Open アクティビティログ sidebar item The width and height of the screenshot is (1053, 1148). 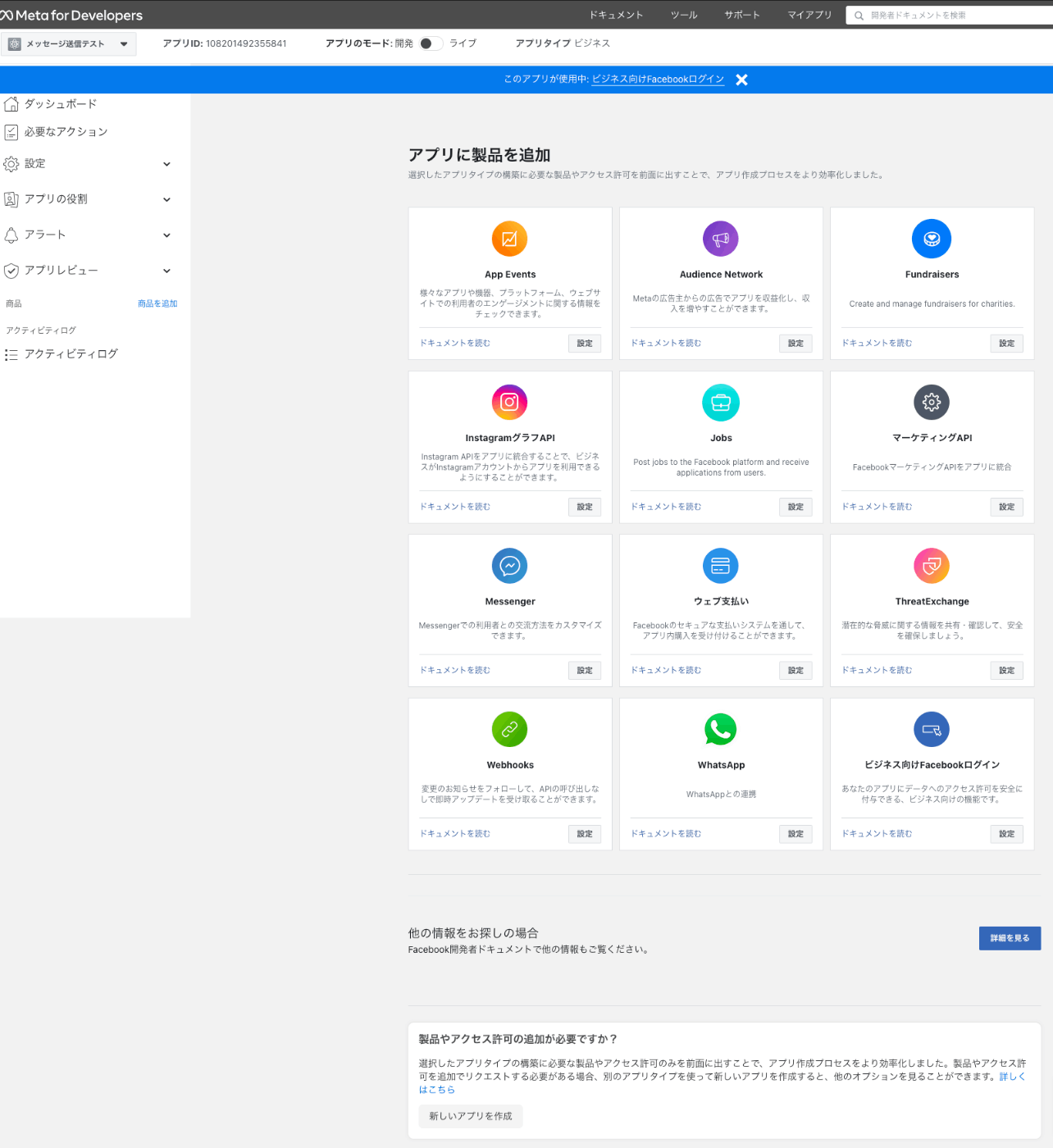[x=71, y=354]
